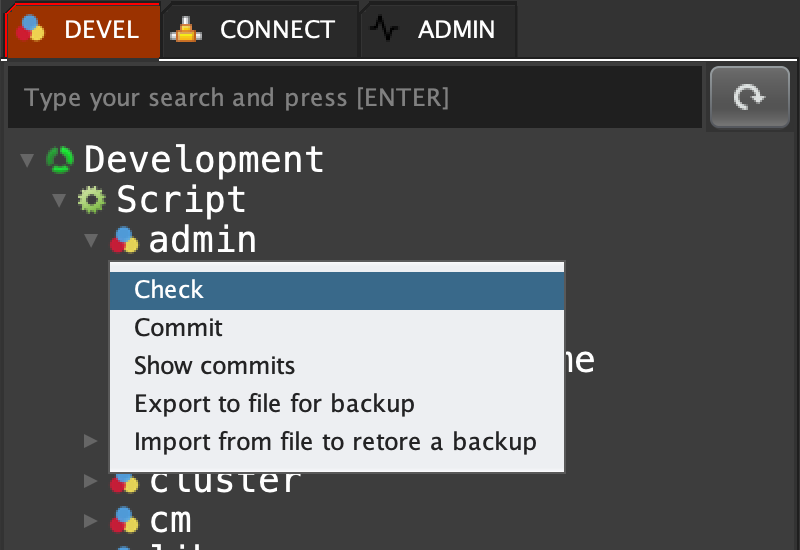Click the DEVEL tab colored circles icon
Image resolution: width=800 pixels, height=550 pixels.
coord(33,30)
